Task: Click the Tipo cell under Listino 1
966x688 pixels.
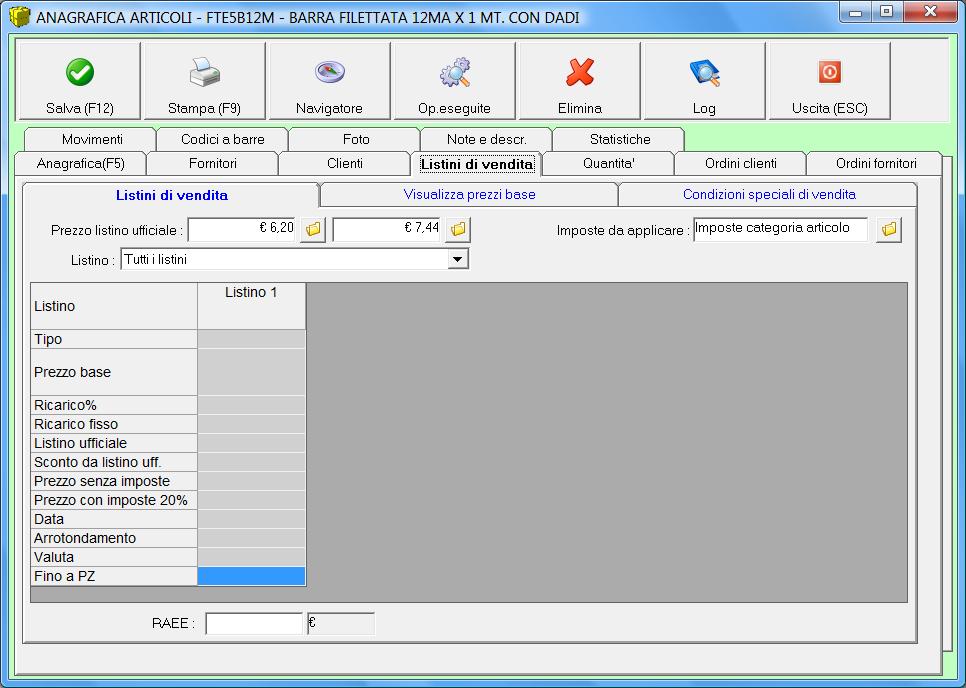Action: (x=251, y=339)
